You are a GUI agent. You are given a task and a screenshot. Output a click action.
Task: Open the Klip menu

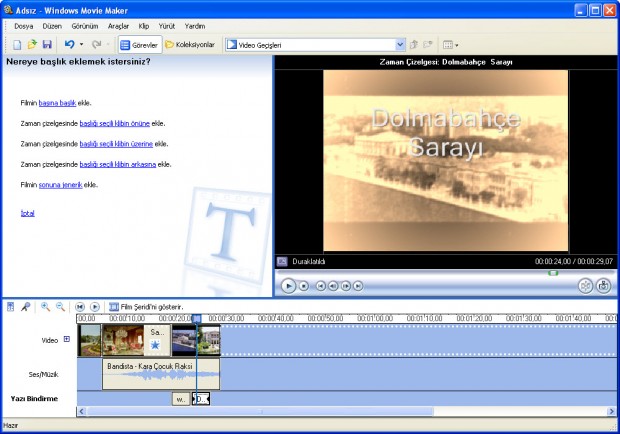coord(144,26)
